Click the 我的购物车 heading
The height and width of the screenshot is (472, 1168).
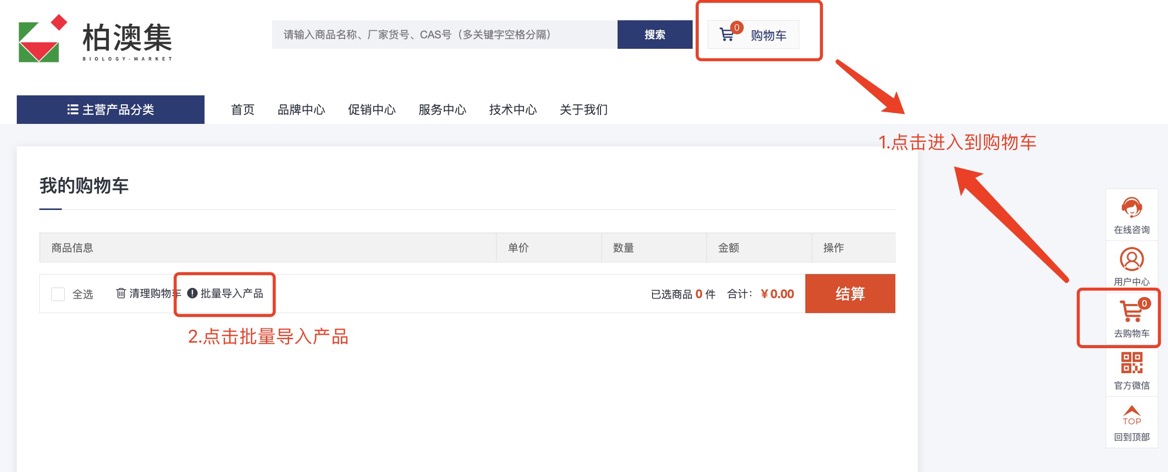(x=84, y=186)
